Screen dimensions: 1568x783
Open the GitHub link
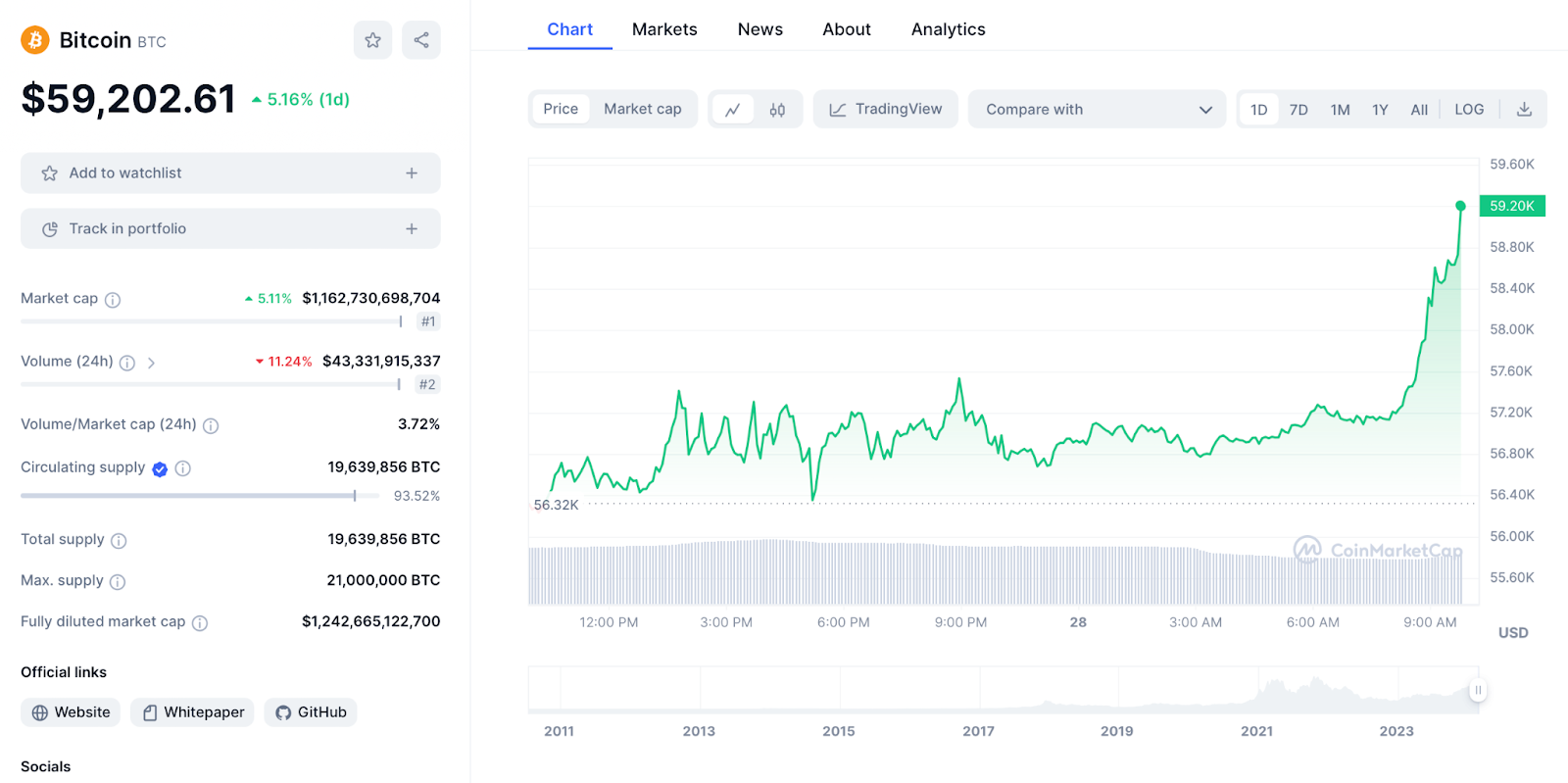point(311,712)
